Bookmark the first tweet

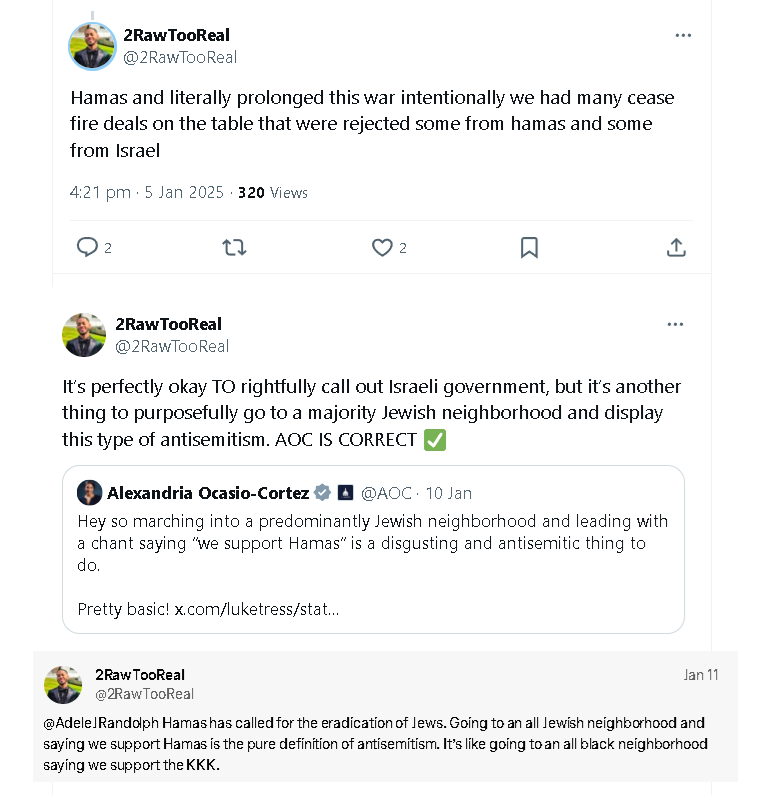(x=529, y=247)
